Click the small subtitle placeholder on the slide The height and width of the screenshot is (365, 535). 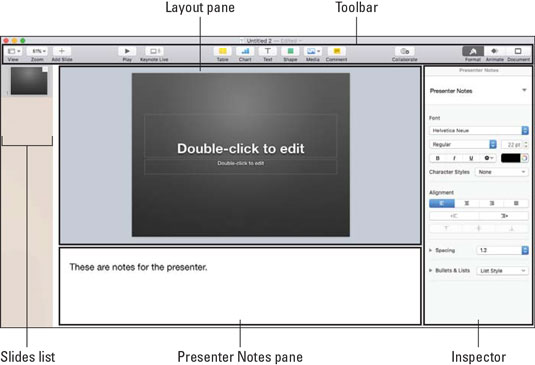(241, 163)
